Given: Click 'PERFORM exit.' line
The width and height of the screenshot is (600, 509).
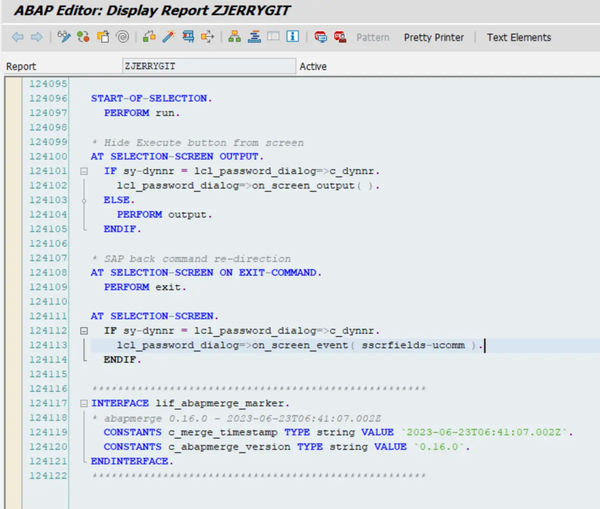Looking at the screenshot, I should pyautogui.click(x=145, y=287).
